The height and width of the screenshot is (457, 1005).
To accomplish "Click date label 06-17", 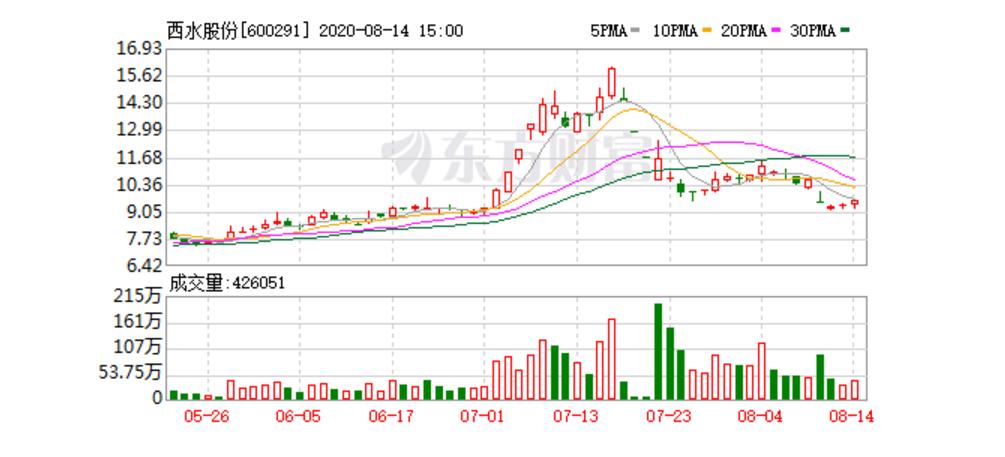I will click(391, 417).
